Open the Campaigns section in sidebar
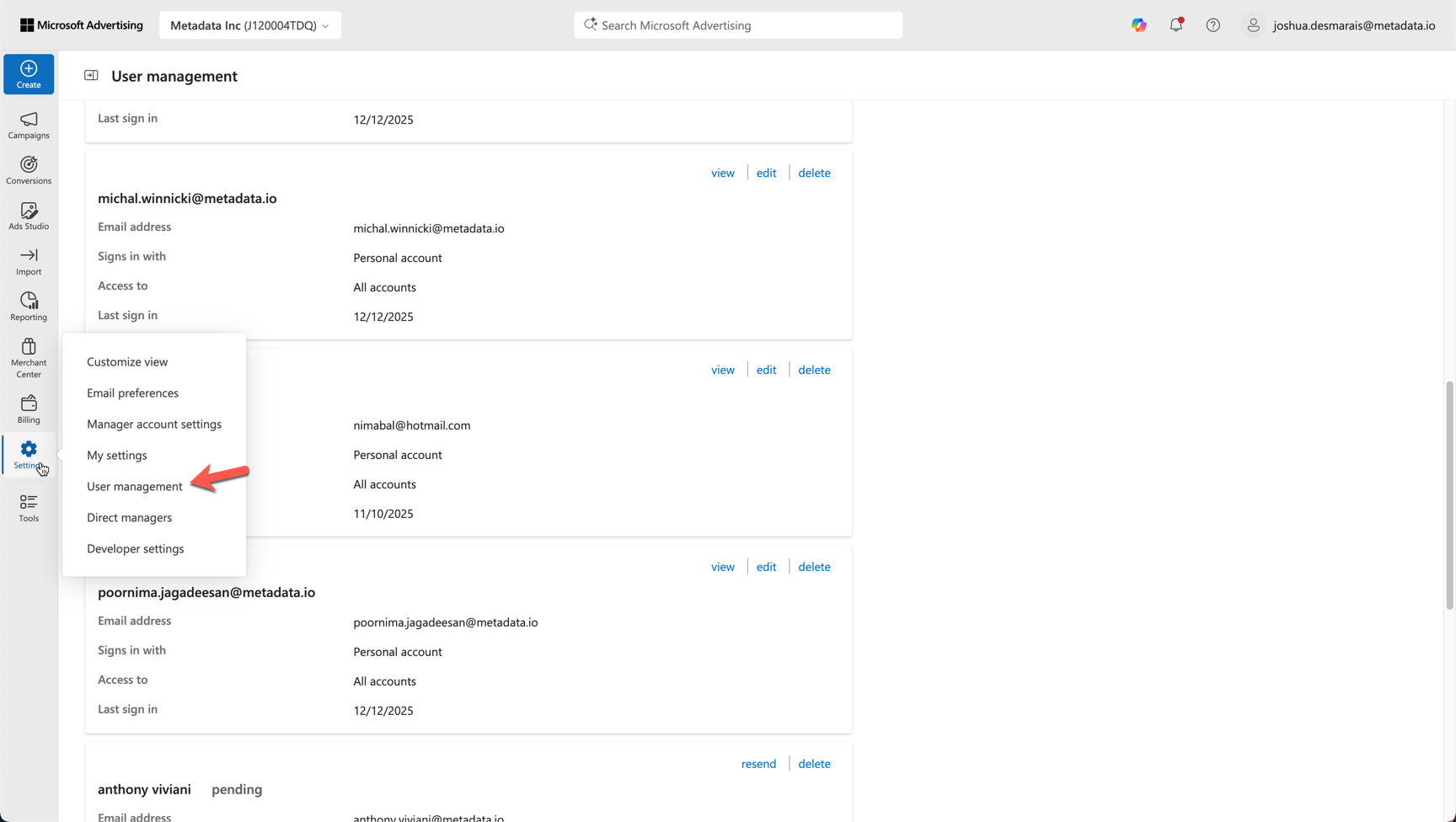This screenshot has width=1456, height=822. 29,125
